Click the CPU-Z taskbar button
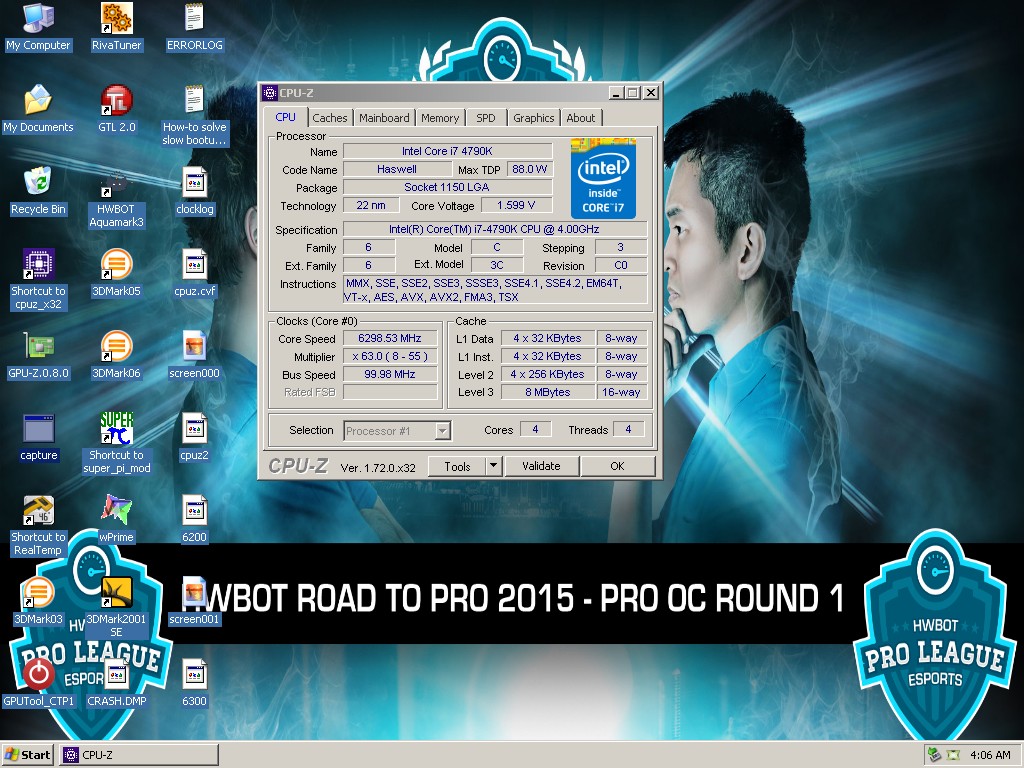The image size is (1024, 768). pos(138,755)
